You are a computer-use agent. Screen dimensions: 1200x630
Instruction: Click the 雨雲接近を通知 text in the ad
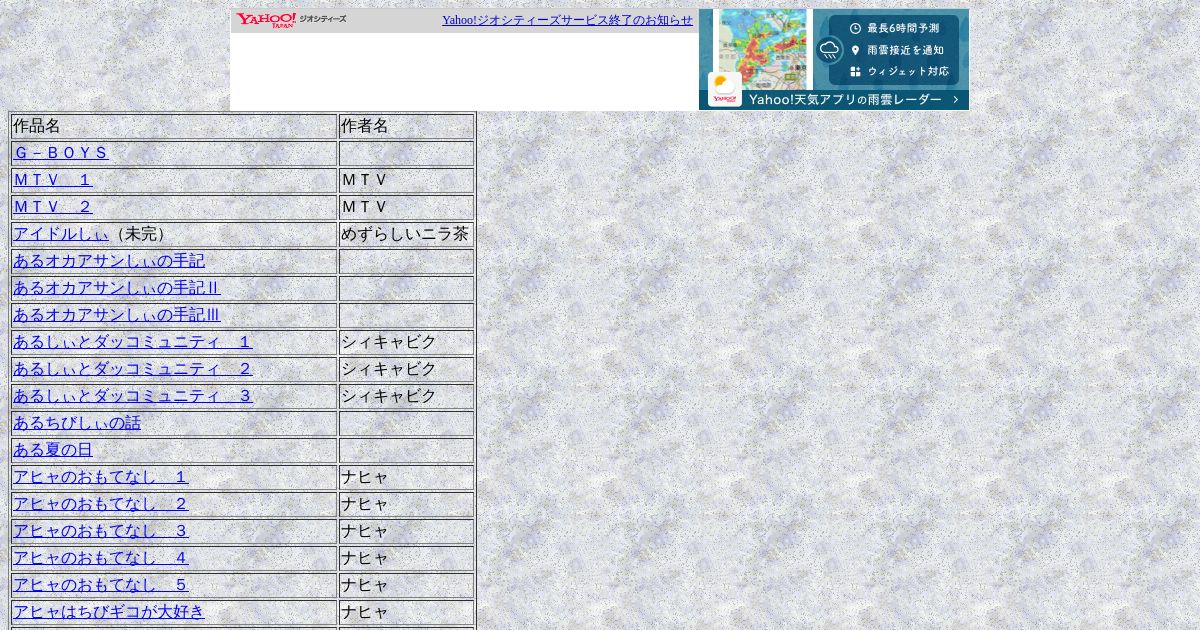tap(906, 50)
